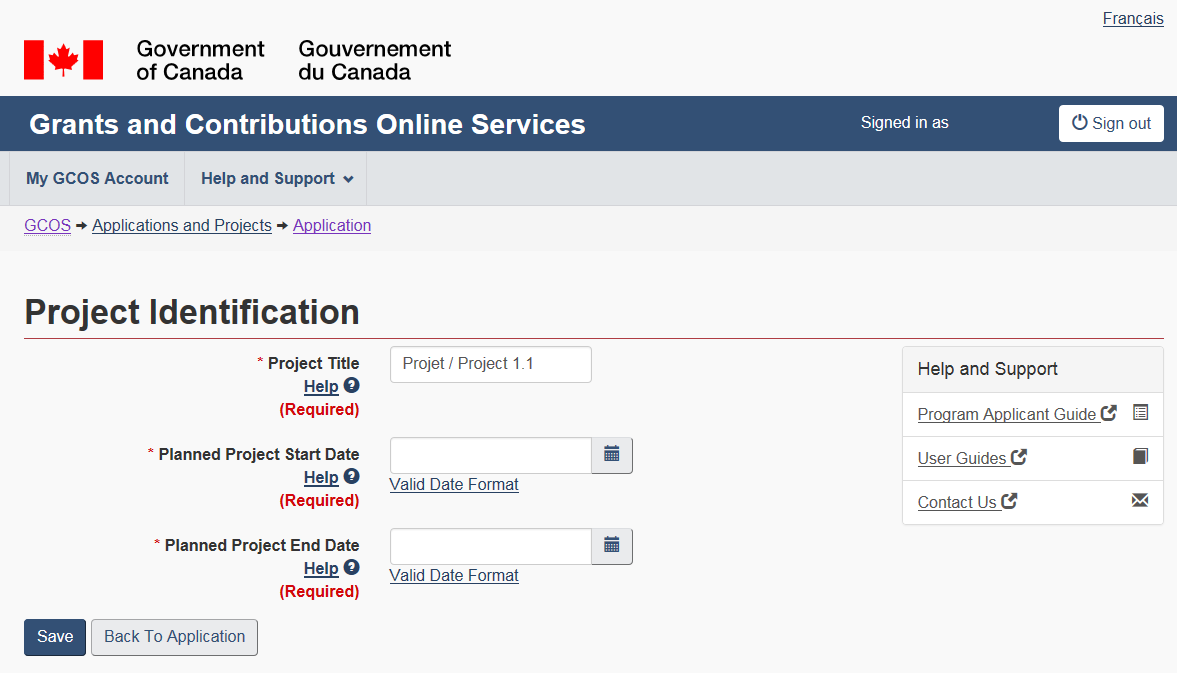
Task: Click the Project Title help question icon
Action: point(351,385)
